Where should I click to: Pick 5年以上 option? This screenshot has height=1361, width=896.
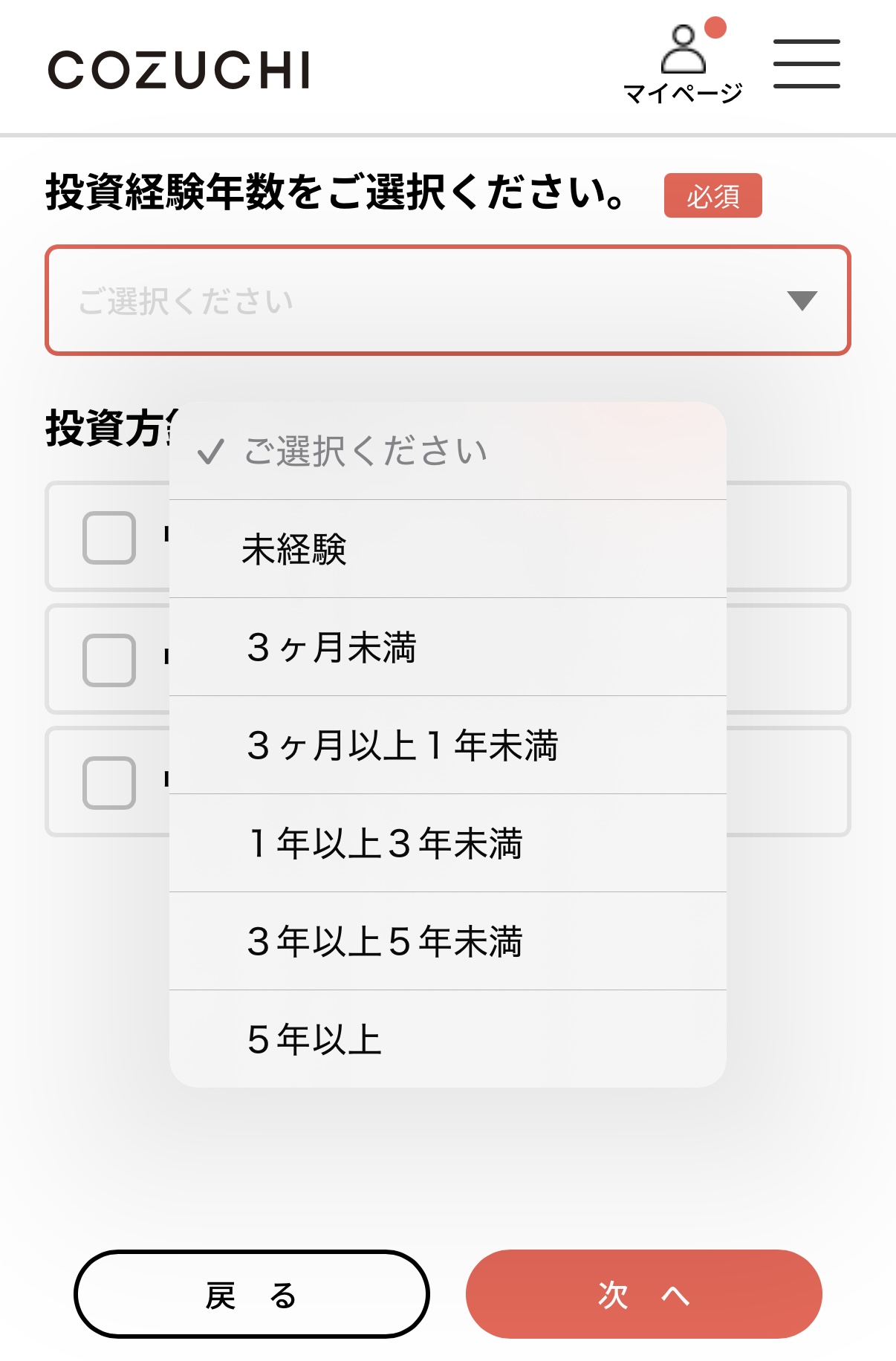314,1039
